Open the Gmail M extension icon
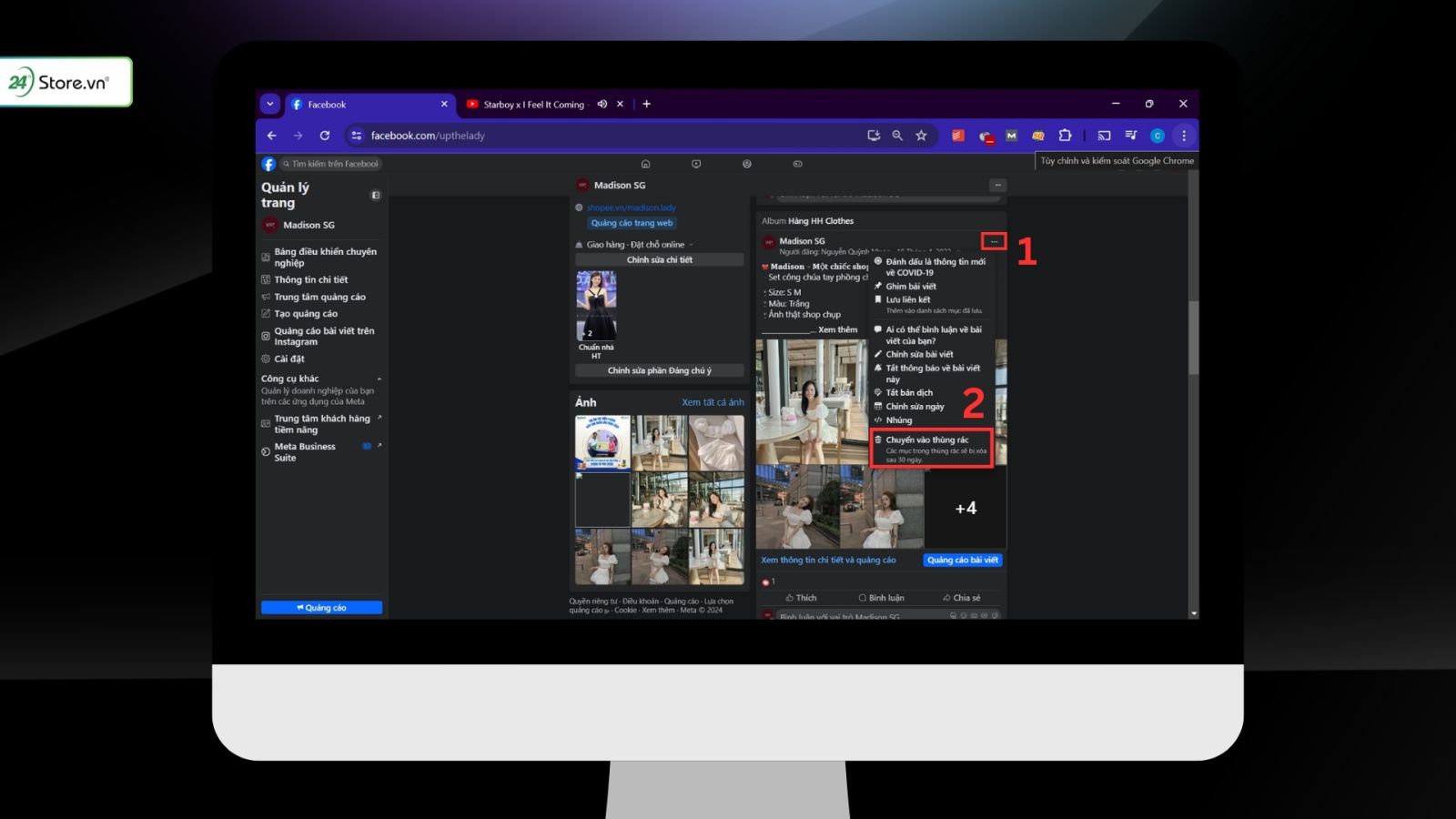1456x819 pixels. pos(1011,136)
